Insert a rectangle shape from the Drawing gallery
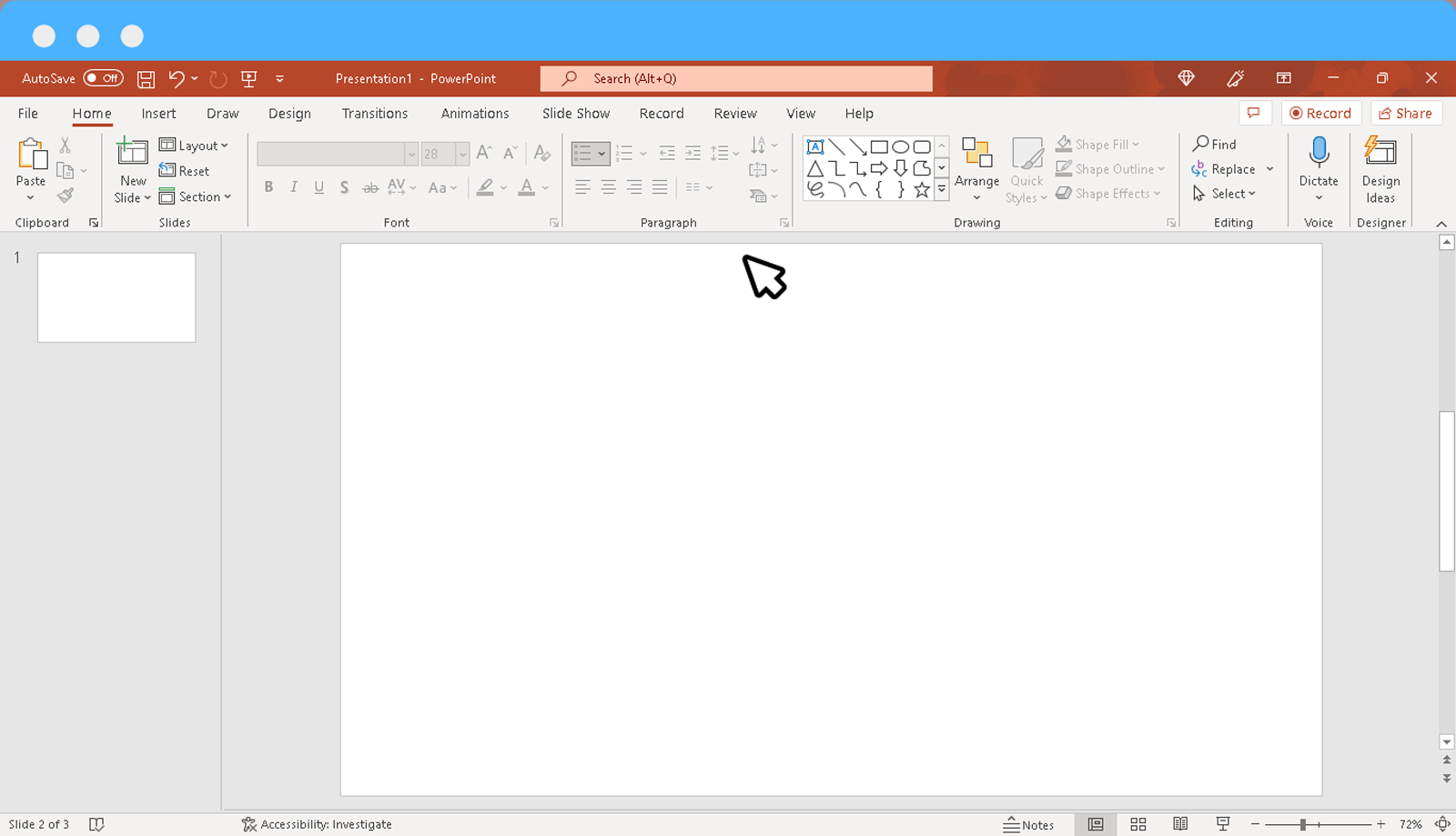This screenshot has width=1456, height=836. pos(877,146)
